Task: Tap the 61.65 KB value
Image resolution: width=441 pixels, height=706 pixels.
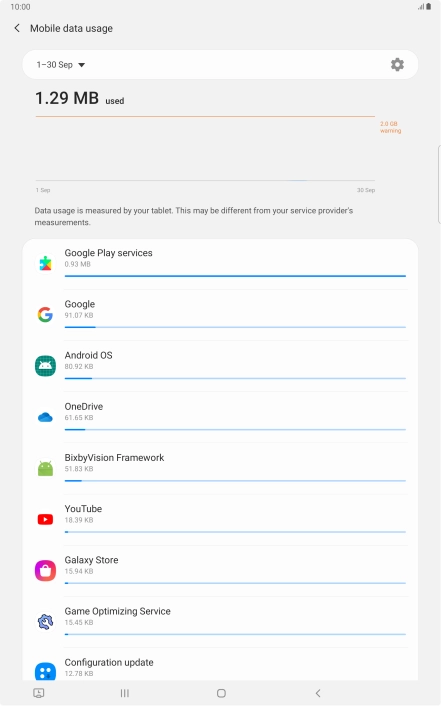Action: [x=79, y=418]
